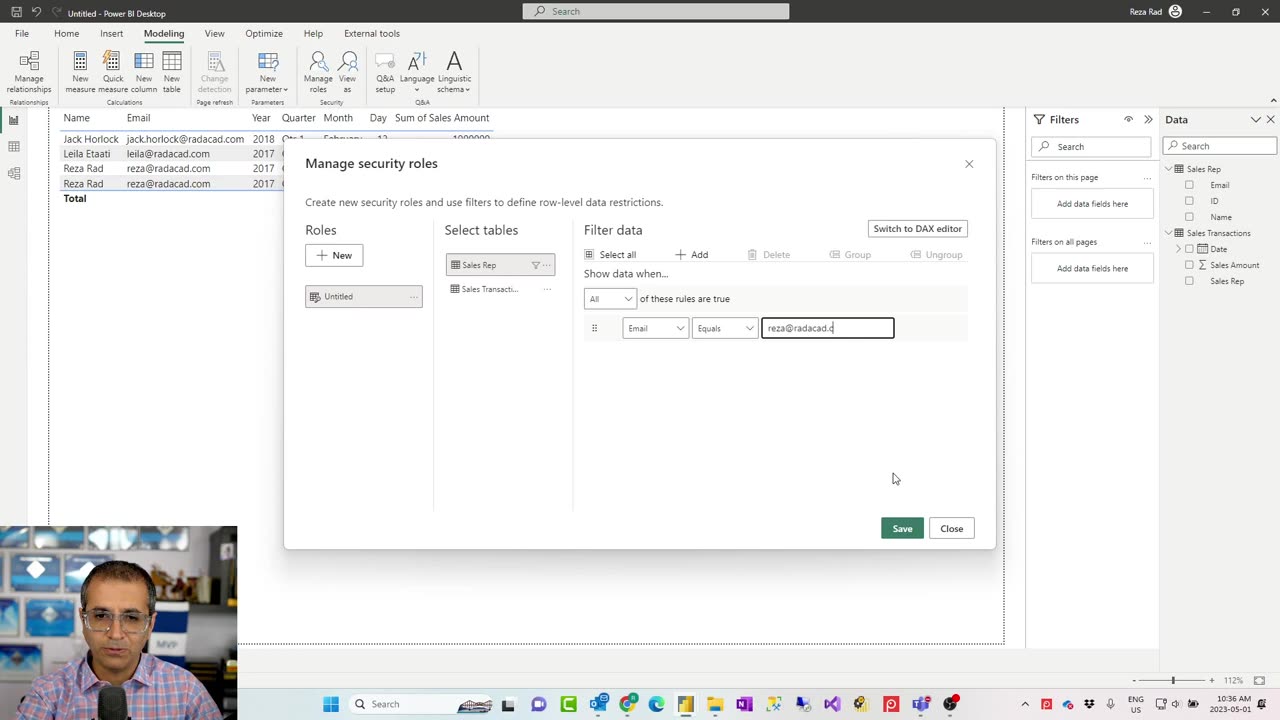
Task: Open Visual Studio from taskbar
Action: 832,704
